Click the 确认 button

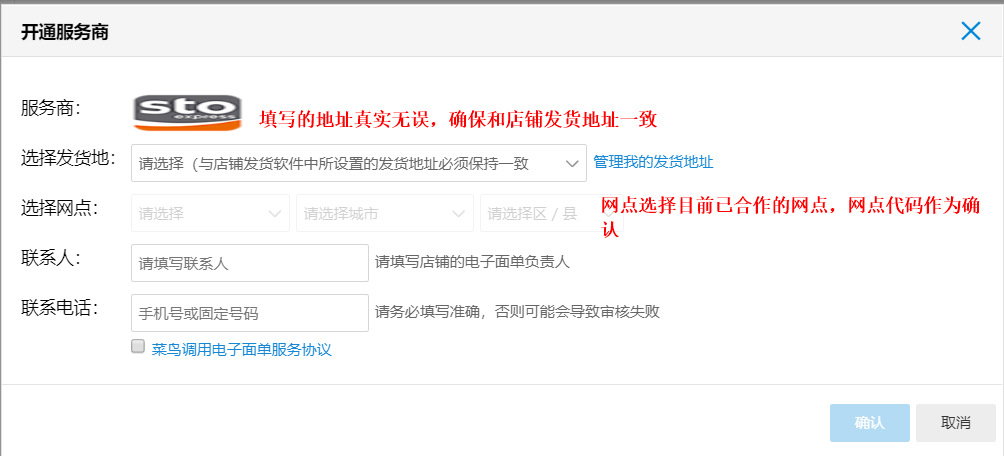pos(870,423)
